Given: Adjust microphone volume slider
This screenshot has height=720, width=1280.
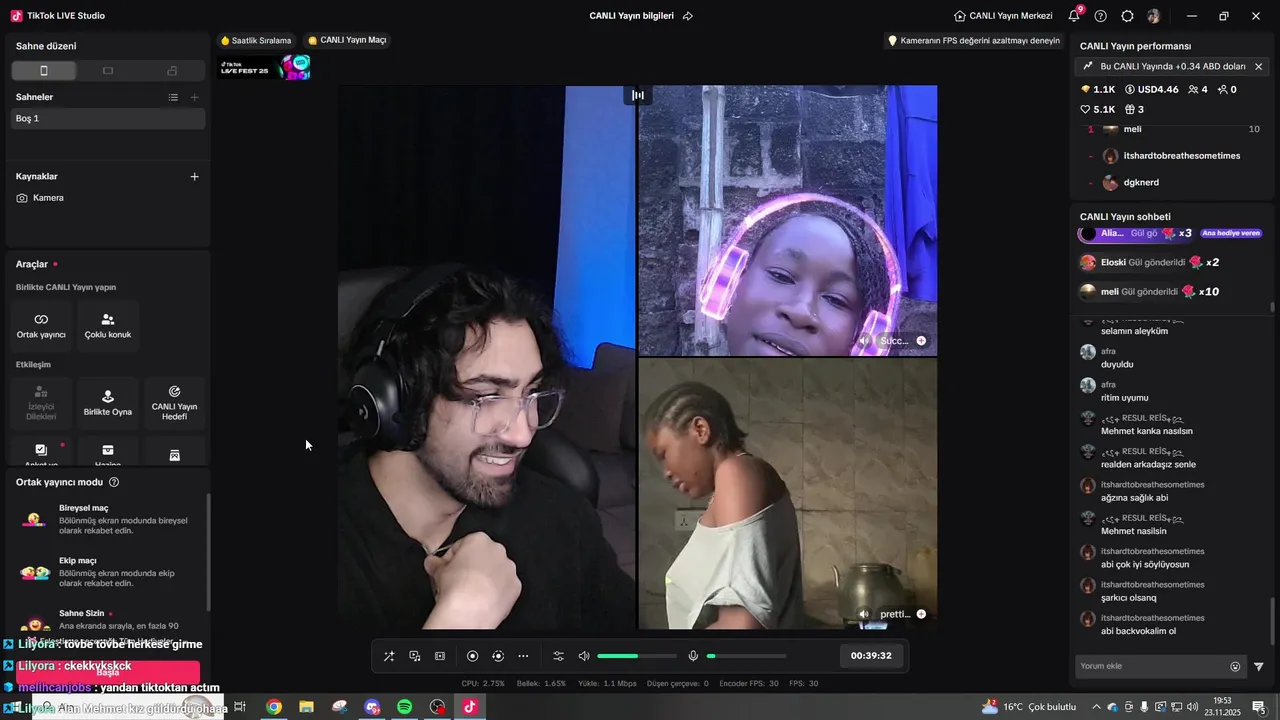Looking at the screenshot, I should (x=746, y=656).
